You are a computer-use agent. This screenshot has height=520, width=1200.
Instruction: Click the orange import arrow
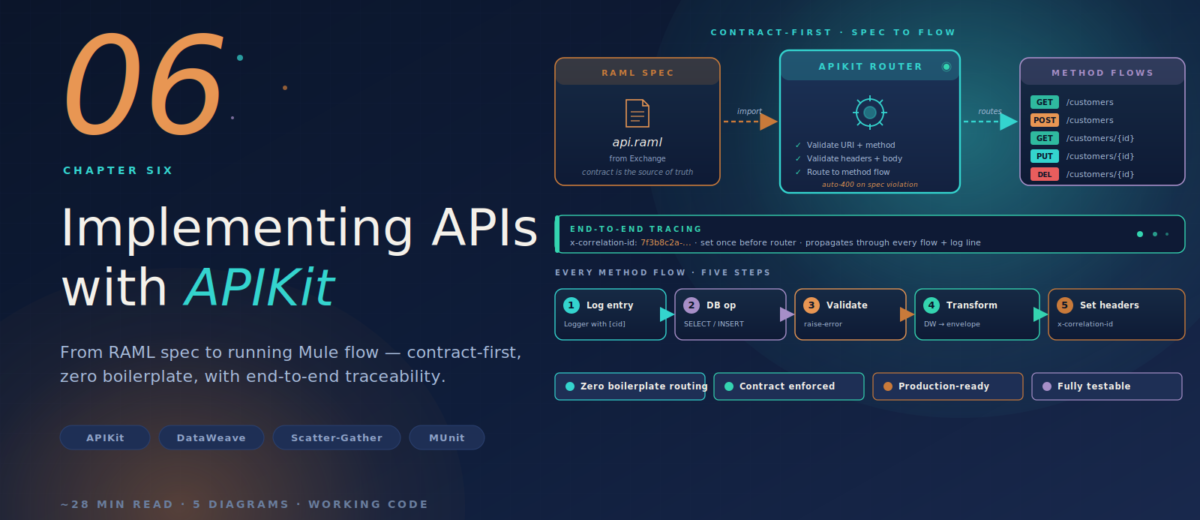pos(750,121)
